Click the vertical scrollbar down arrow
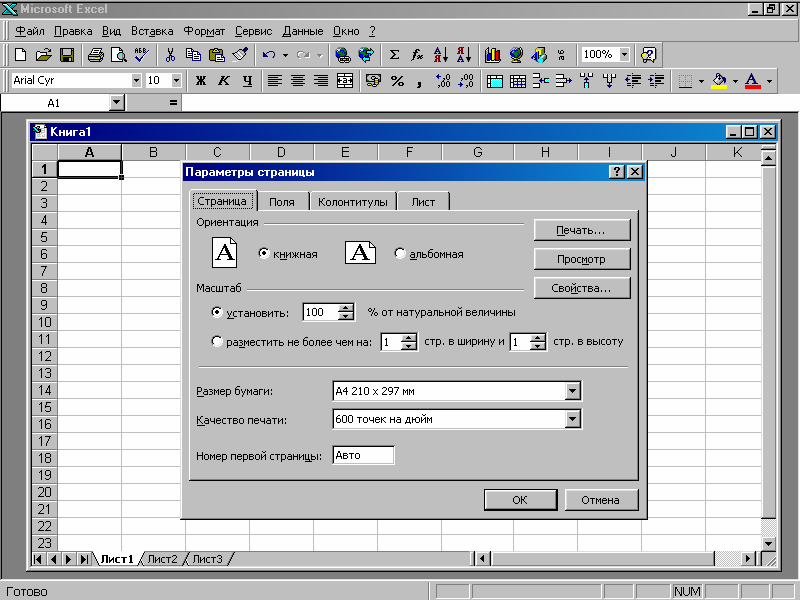Image resolution: width=800 pixels, height=600 pixels. [x=768, y=544]
